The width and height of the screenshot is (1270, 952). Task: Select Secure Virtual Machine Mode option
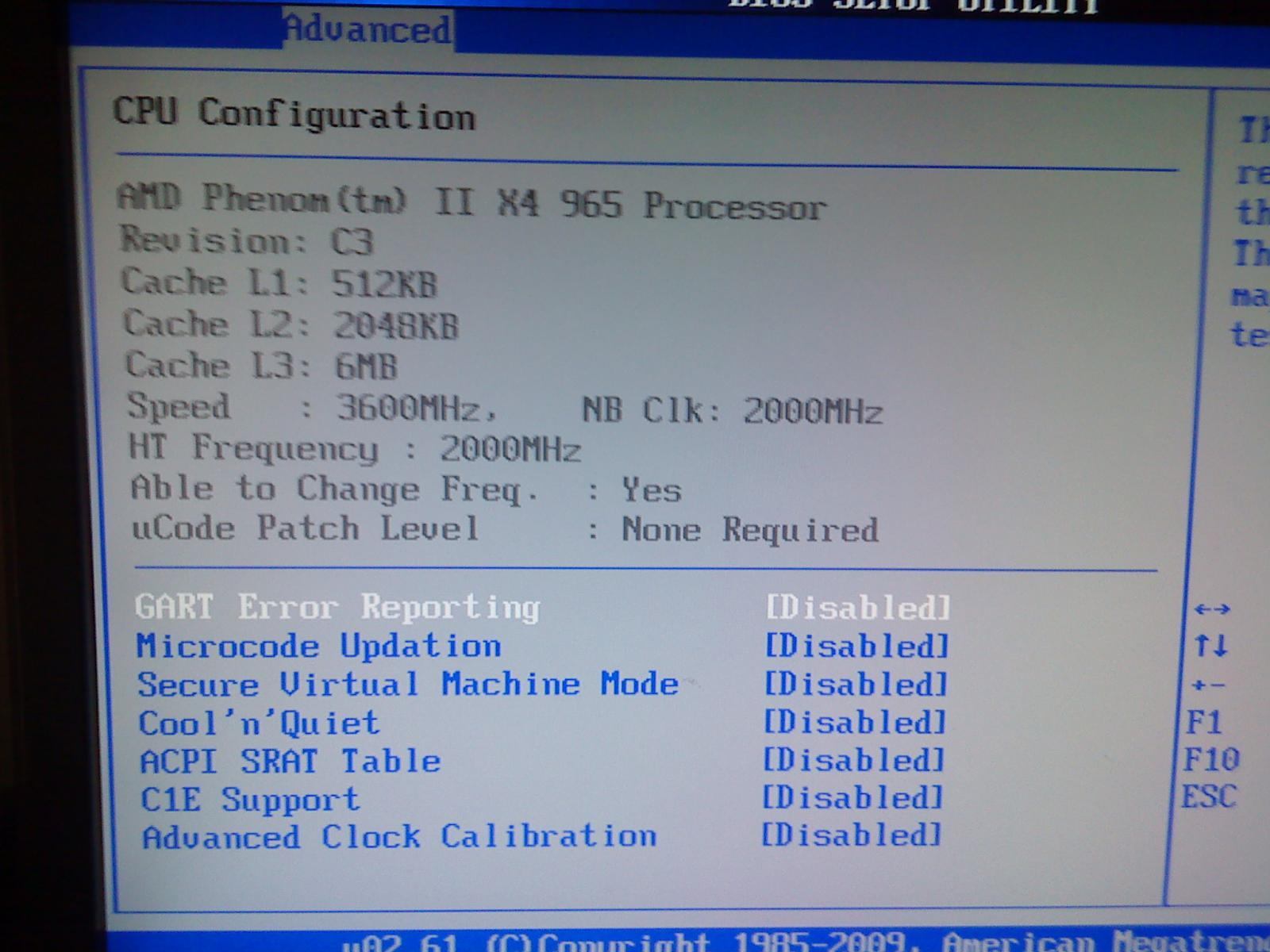[x=408, y=684]
